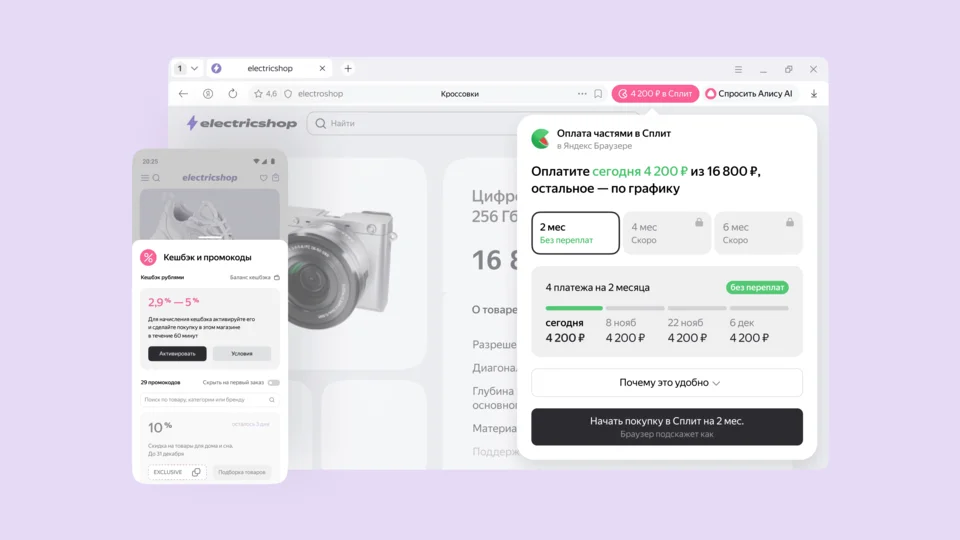This screenshot has width=960, height=540.
Task: Click Начать покупку в Сплит на 2 мес.
Action: coord(667,427)
